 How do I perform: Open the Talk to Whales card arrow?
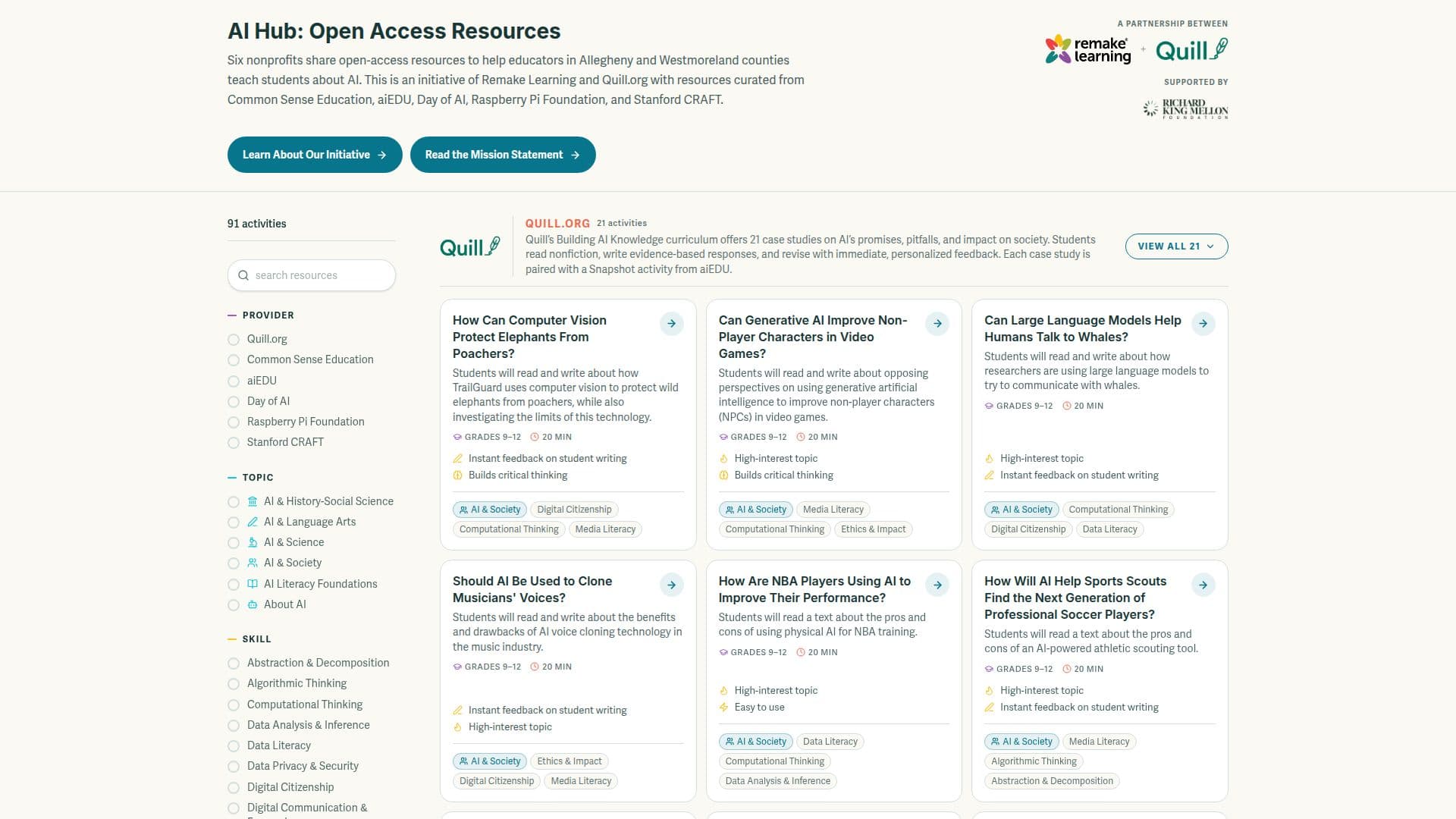[x=1203, y=324]
